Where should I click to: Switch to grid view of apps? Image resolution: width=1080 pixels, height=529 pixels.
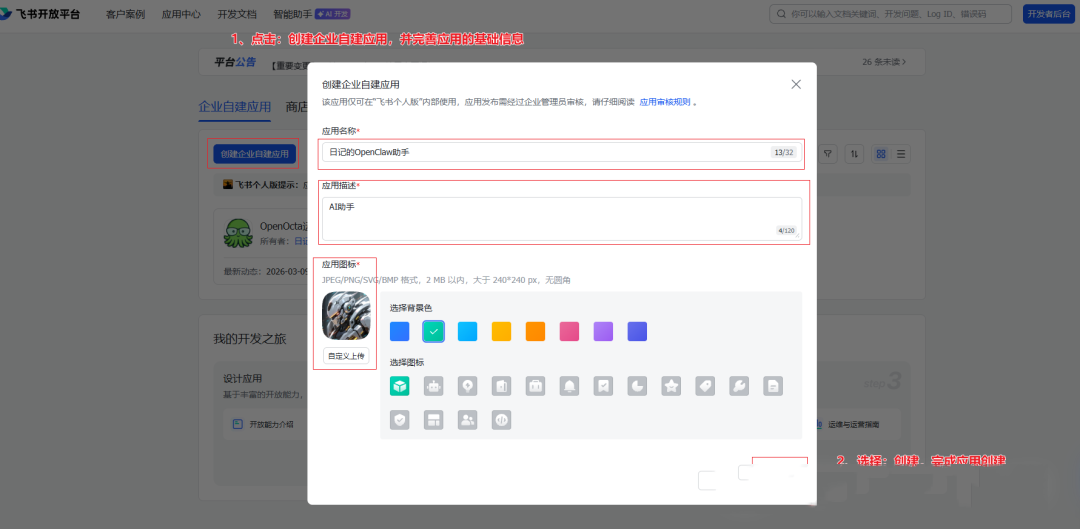pyautogui.click(x=881, y=154)
